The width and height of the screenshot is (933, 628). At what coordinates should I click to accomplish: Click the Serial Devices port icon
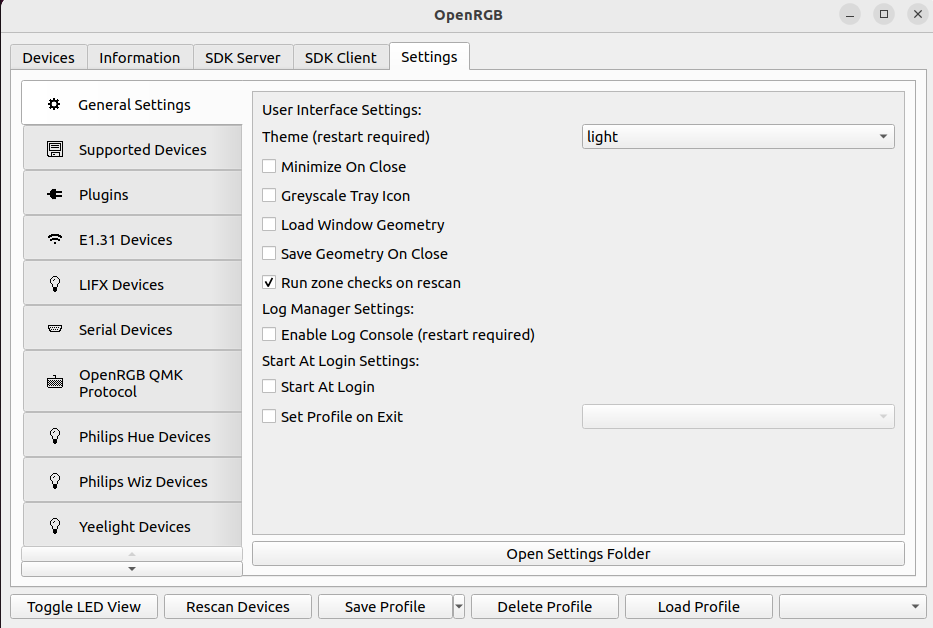(x=55, y=330)
